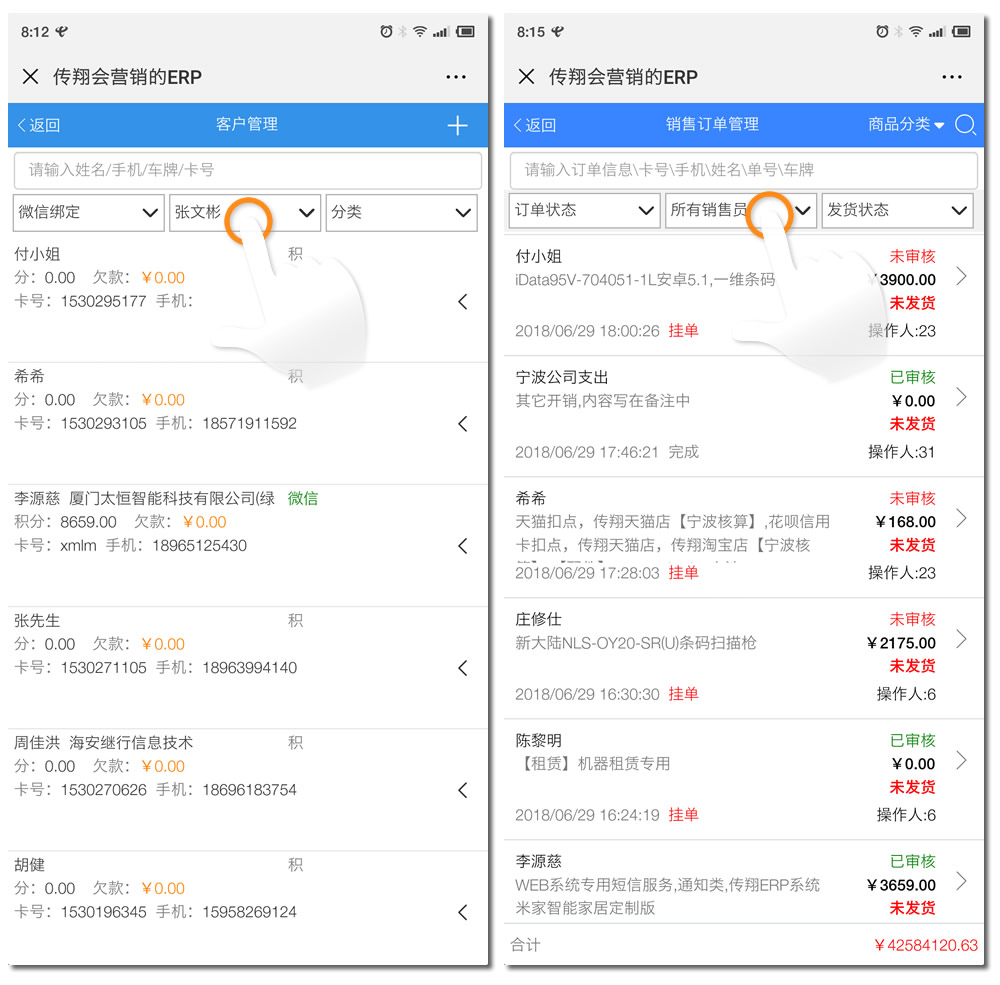Screen dimensions: 1000x985
Task: Close the left ERP page with the X
Action: coord(30,77)
